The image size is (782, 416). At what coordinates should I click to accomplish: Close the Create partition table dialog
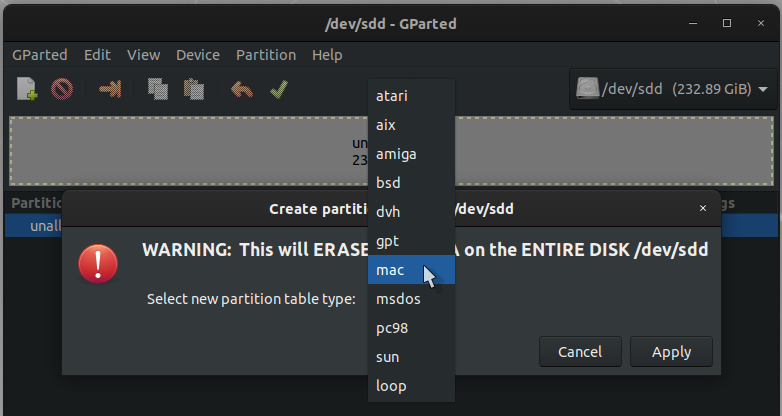[x=703, y=208]
